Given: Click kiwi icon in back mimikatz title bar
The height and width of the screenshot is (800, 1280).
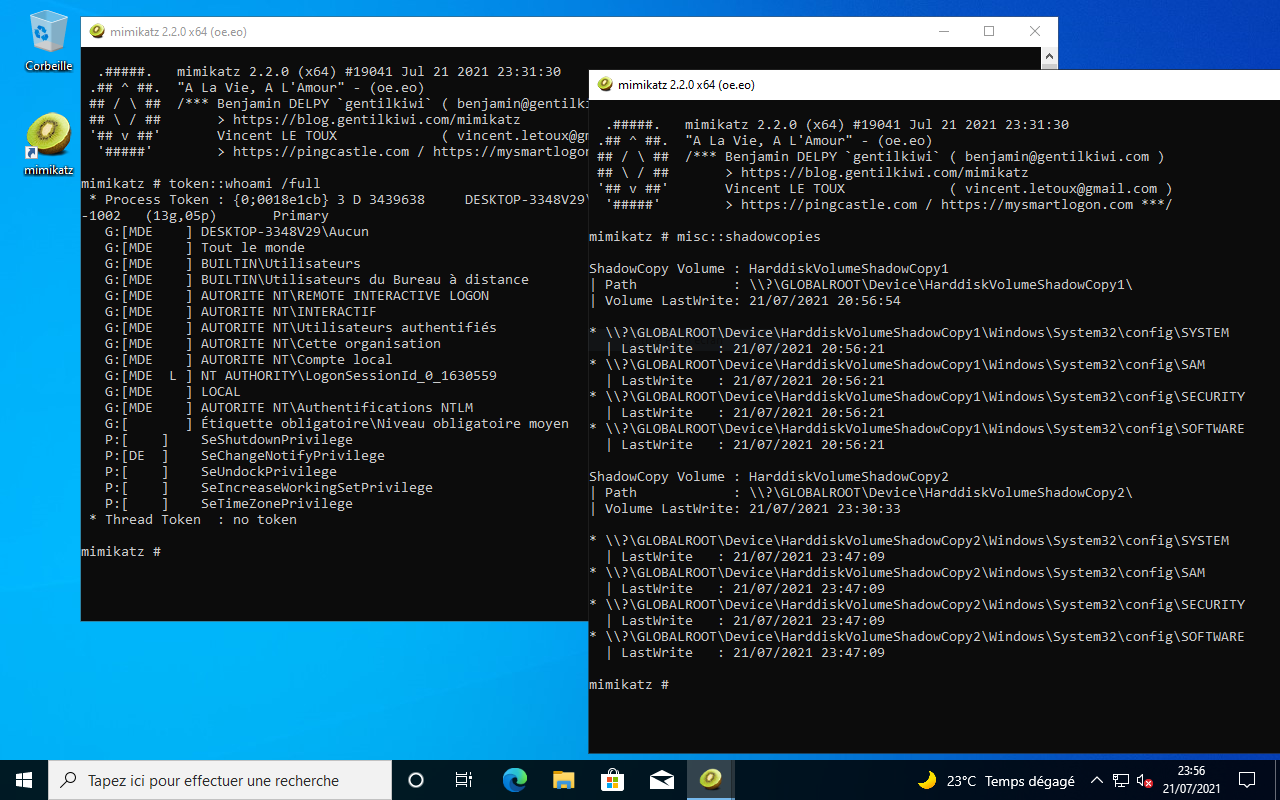Looking at the screenshot, I should coord(97,31).
